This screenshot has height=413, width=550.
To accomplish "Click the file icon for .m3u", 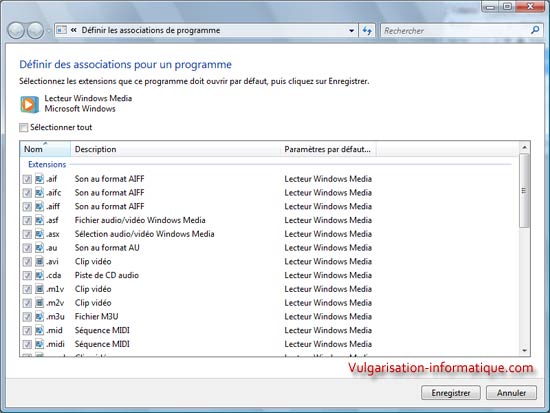I will pos(39,317).
